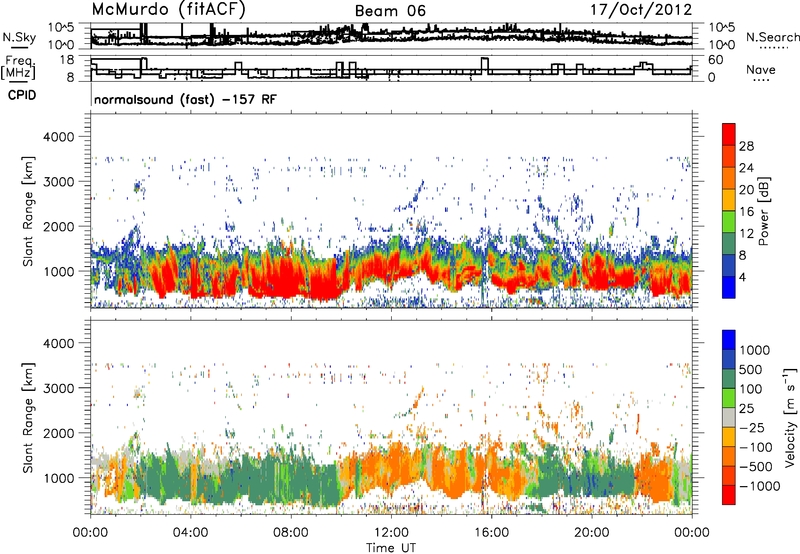Screen dimensions: 800x554
Task: Pick the red bottom segment of Velocity color bar
Action: [729, 495]
